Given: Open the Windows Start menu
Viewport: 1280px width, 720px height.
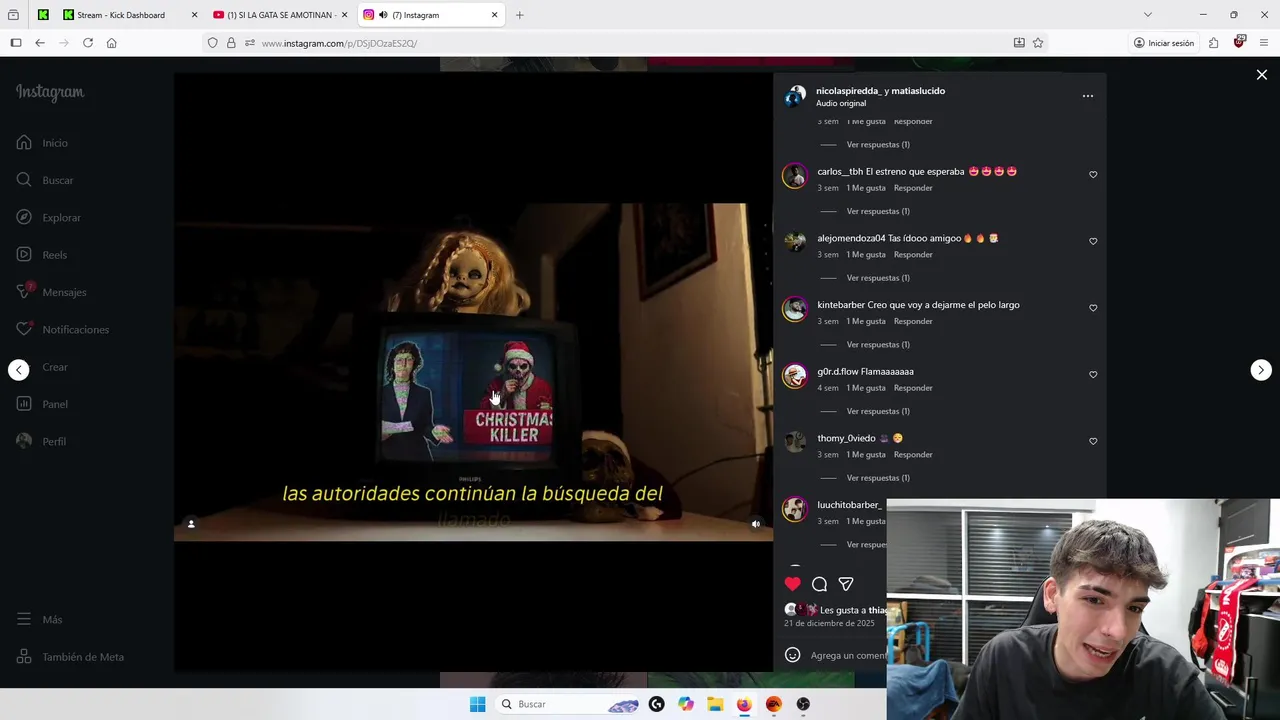Looking at the screenshot, I should 478,704.
